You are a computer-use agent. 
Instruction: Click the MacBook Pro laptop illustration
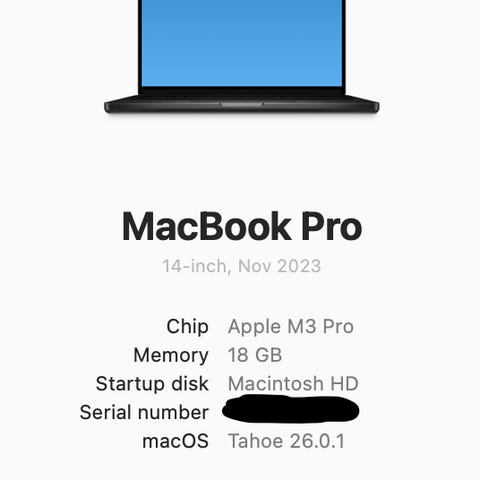[242, 57]
